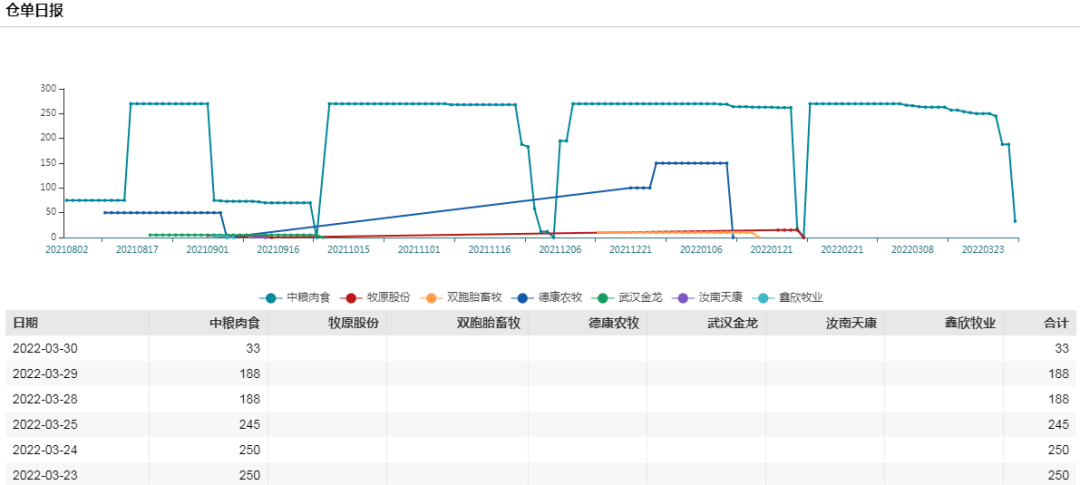This screenshot has width=1080, height=485.
Task: Click the 2022-03-23 date cell
Action: point(45,475)
